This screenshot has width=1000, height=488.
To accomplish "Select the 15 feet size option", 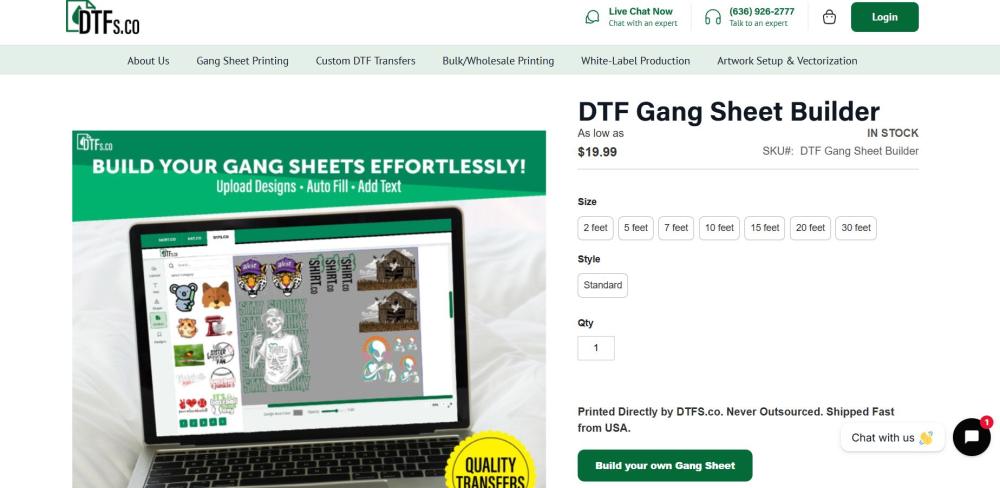I will pyautogui.click(x=765, y=228).
